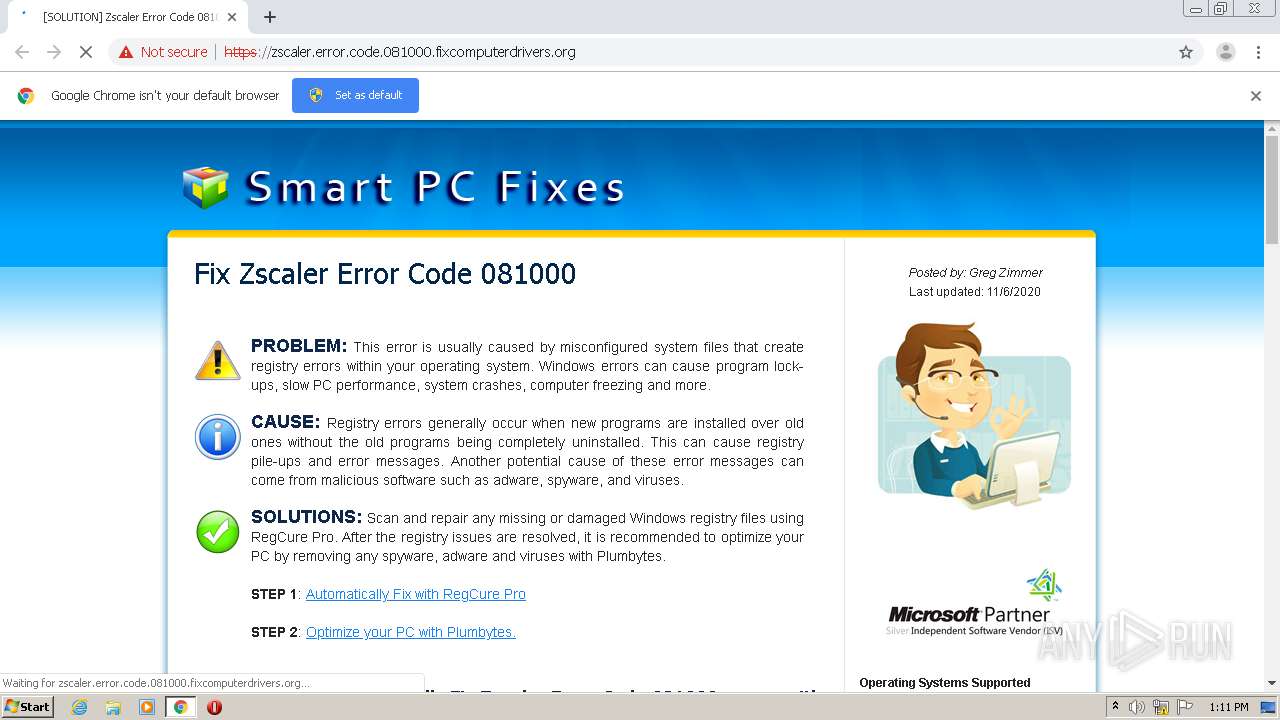Open the Windows Start menu
The width and height of the screenshot is (1280, 720).
coord(28,706)
